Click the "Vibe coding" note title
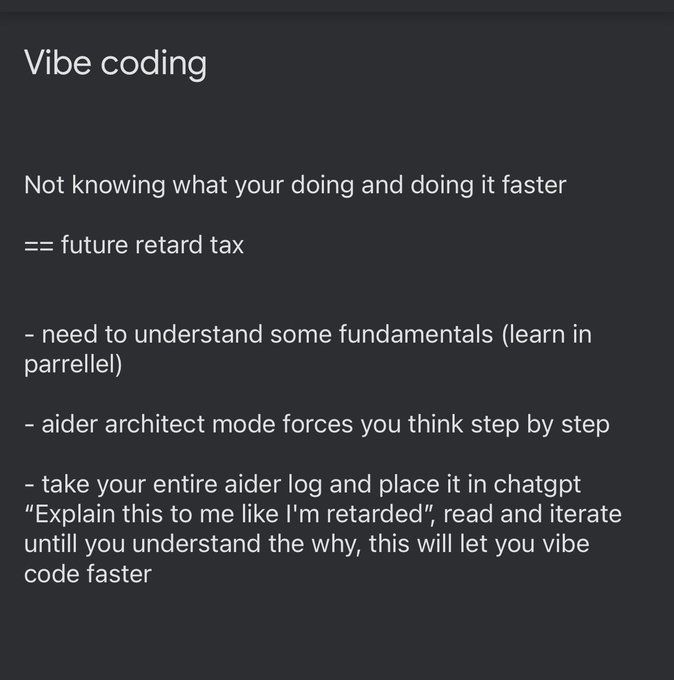Image resolution: width=674 pixels, height=680 pixels. 115,64
